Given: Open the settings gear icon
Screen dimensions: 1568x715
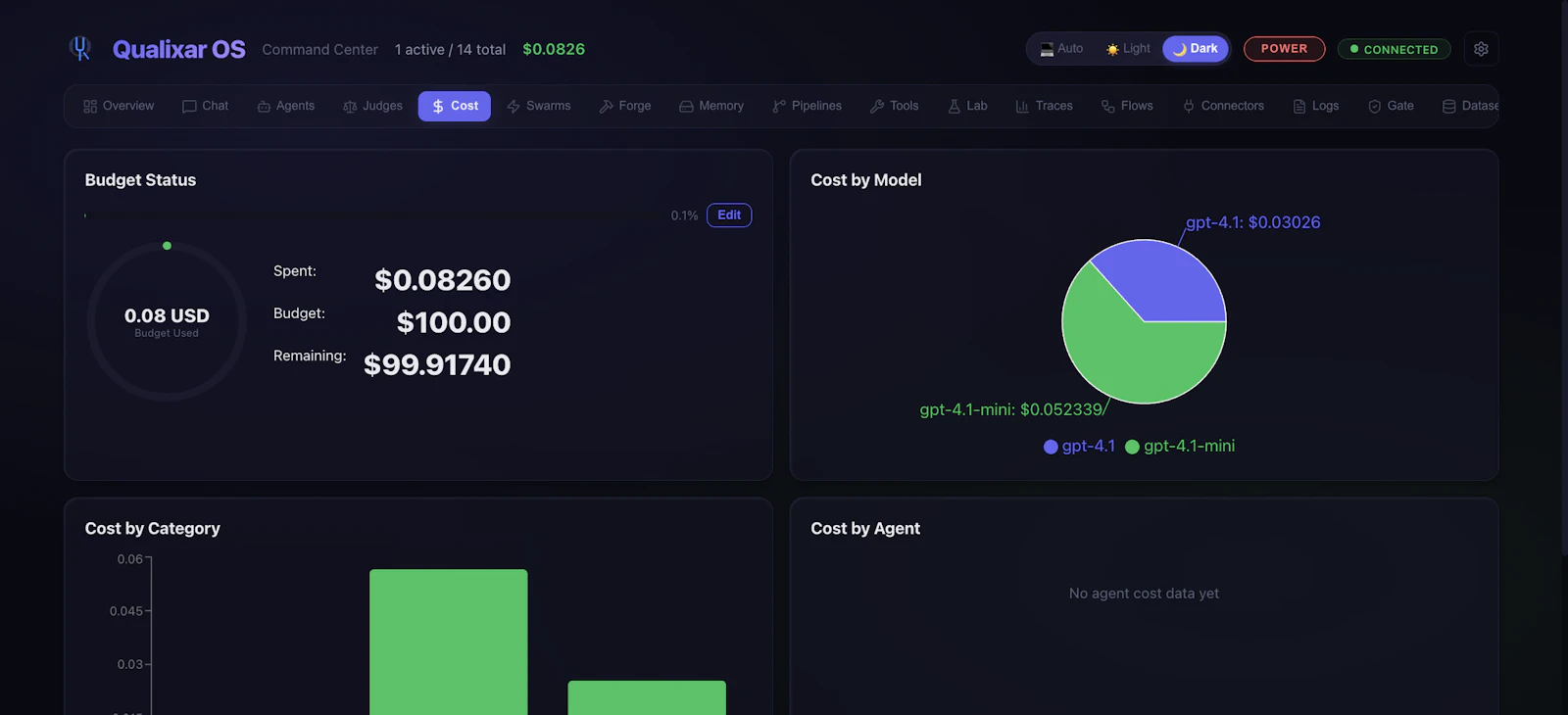Looking at the screenshot, I should [1481, 49].
